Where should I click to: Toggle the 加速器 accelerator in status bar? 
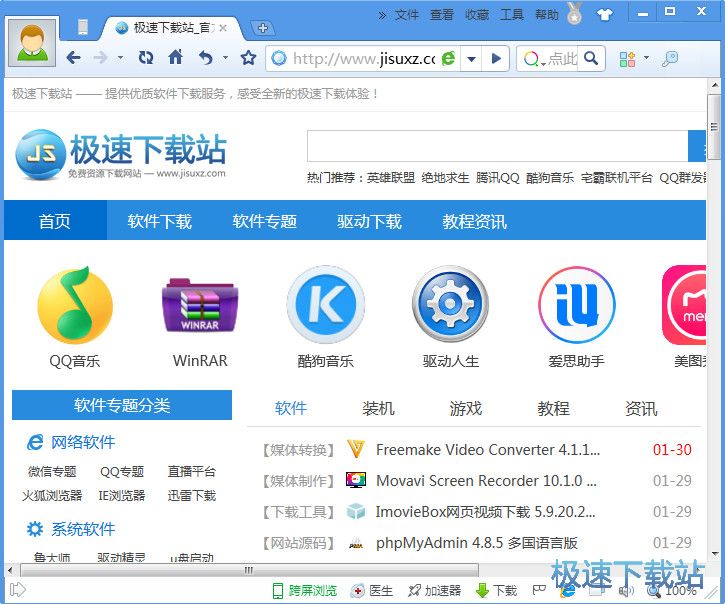(434, 591)
